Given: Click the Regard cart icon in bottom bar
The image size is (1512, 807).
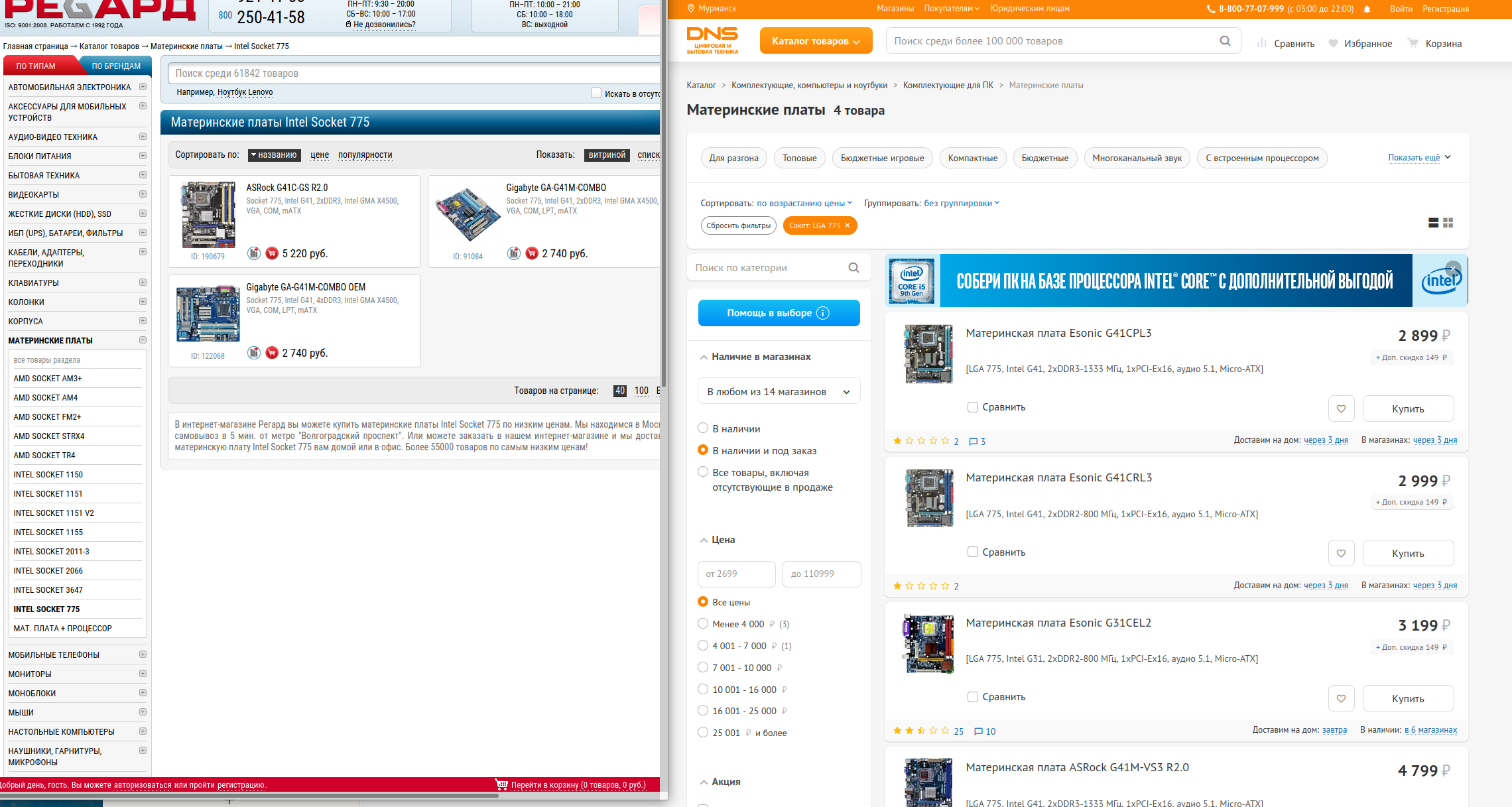Looking at the screenshot, I should click(x=501, y=784).
